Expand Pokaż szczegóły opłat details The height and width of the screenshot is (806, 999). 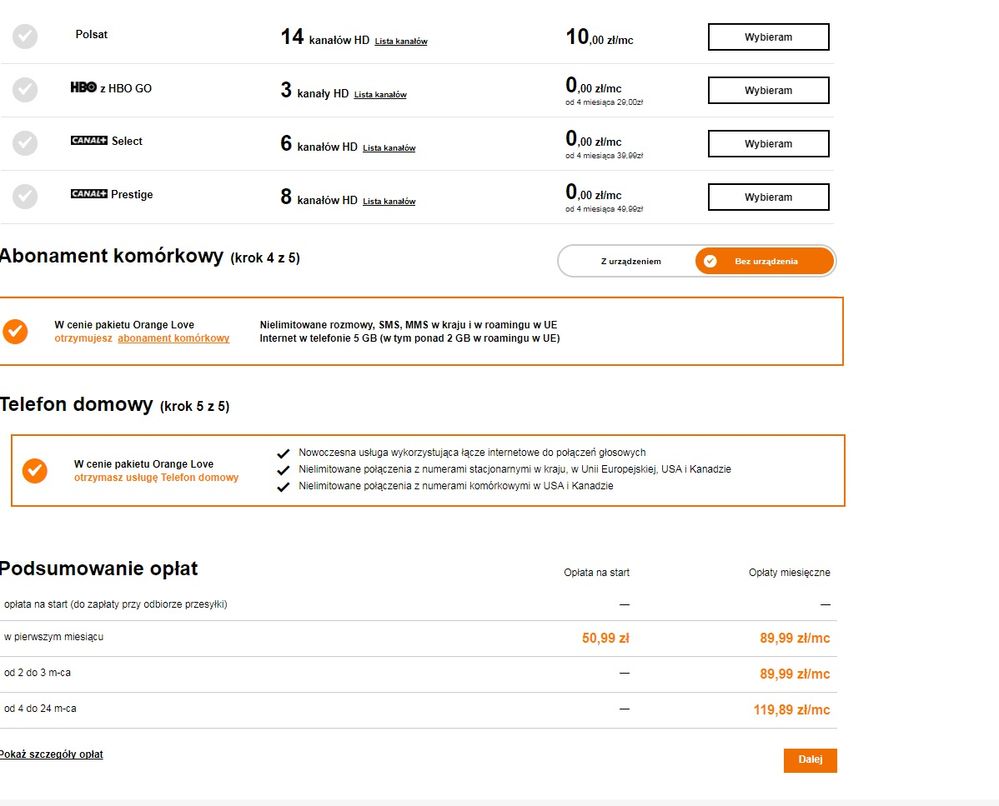(51, 754)
